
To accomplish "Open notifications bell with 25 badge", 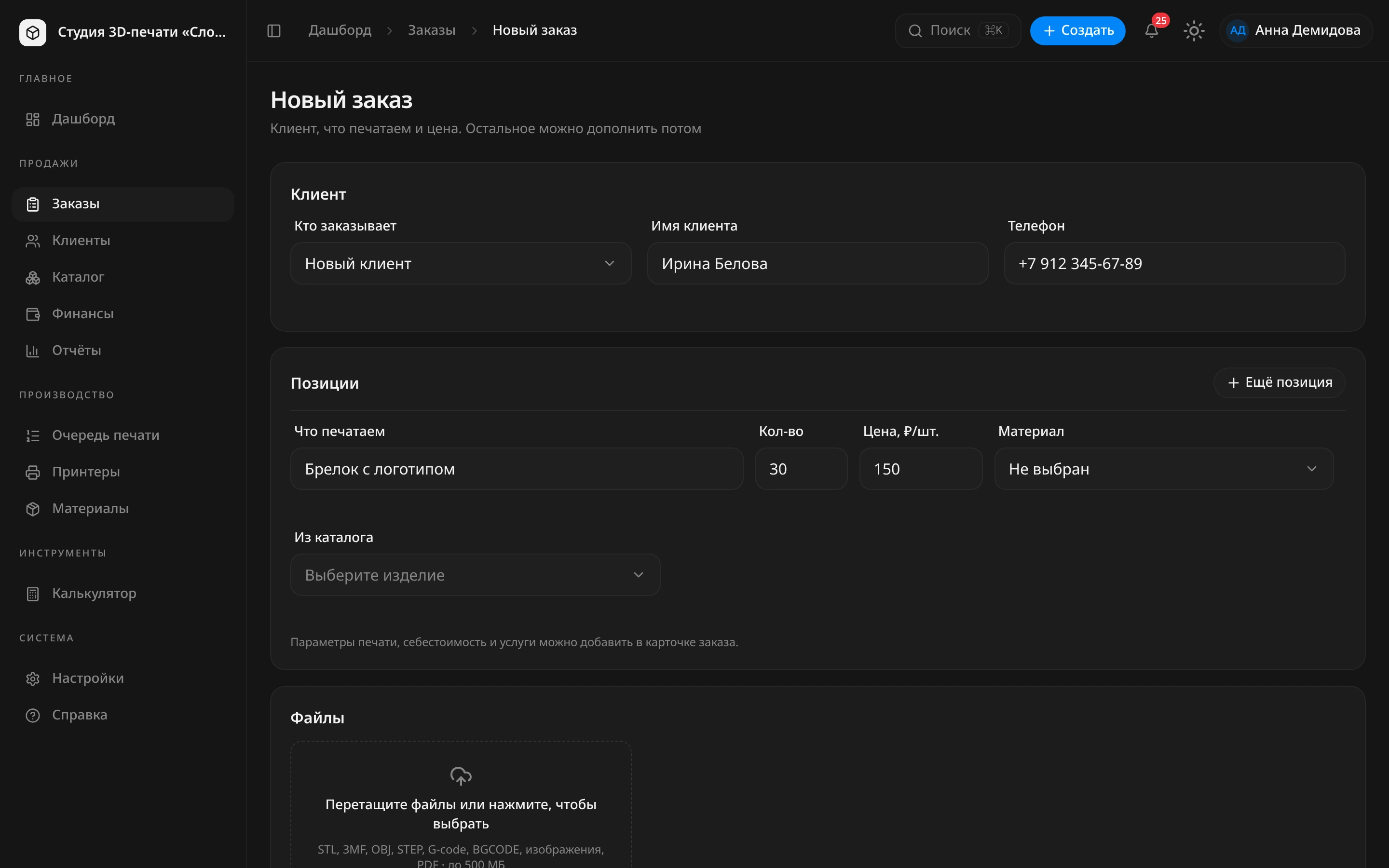I will click(x=1151, y=30).
